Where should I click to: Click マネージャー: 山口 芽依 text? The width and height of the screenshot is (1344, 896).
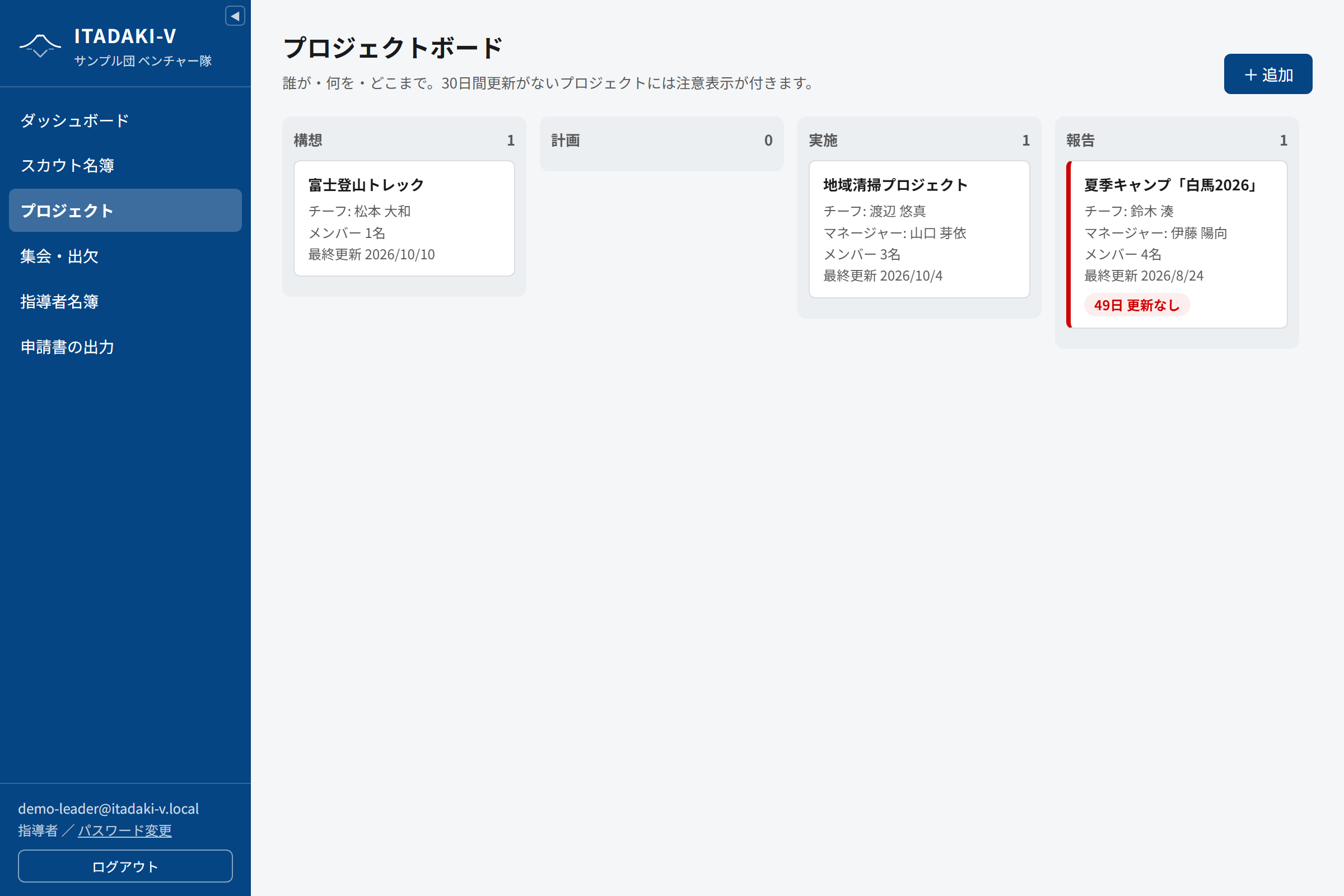point(895,233)
